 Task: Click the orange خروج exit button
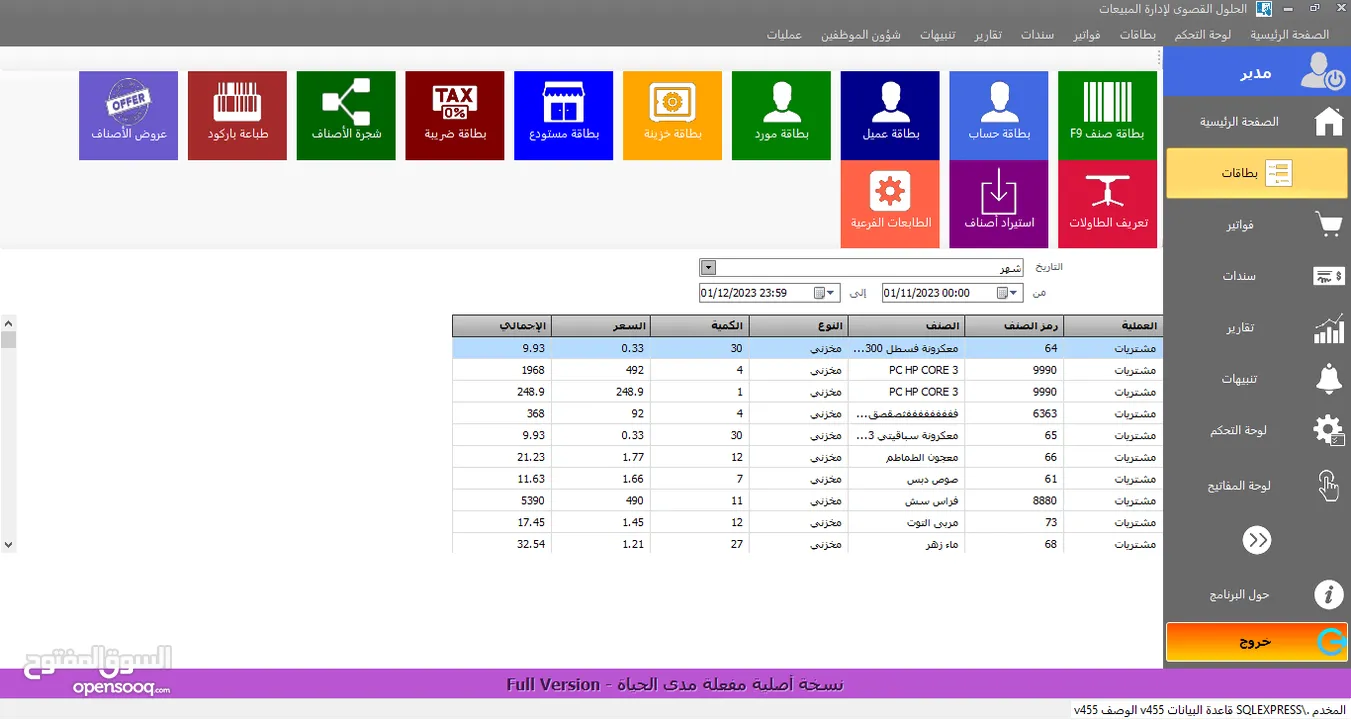click(x=1257, y=642)
